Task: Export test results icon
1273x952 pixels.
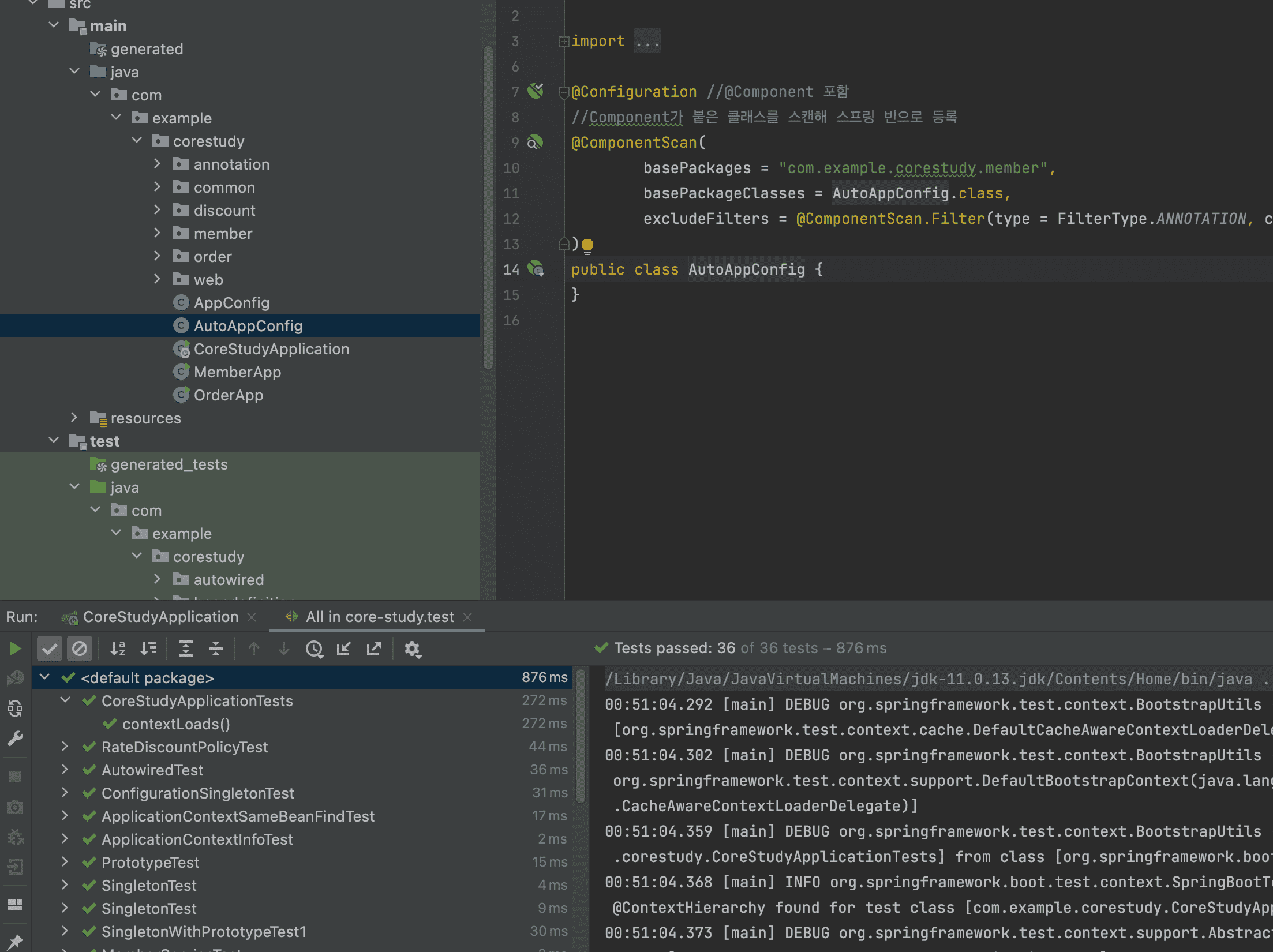Action: (374, 649)
